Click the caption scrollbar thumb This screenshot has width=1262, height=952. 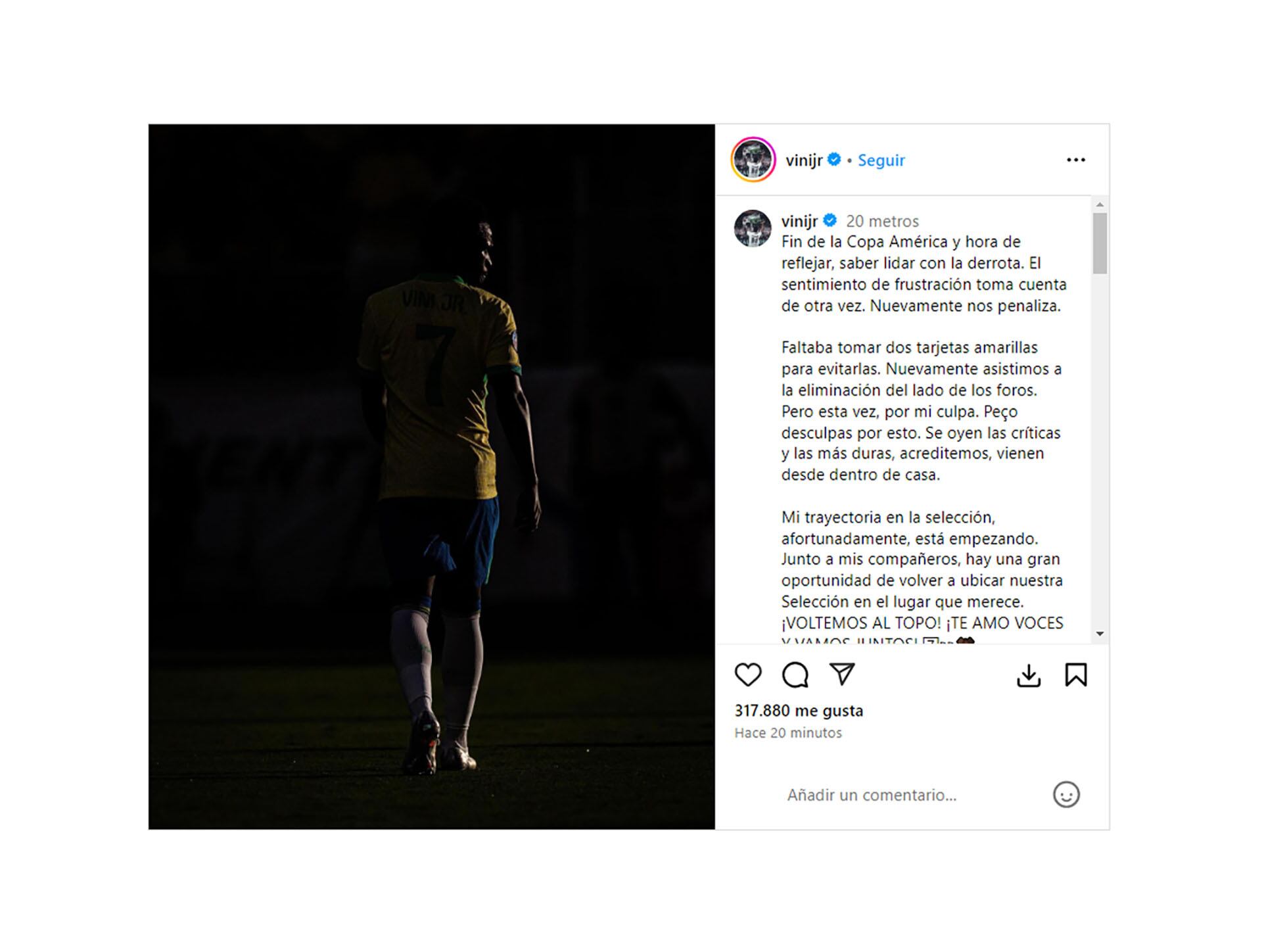click(x=1100, y=243)
